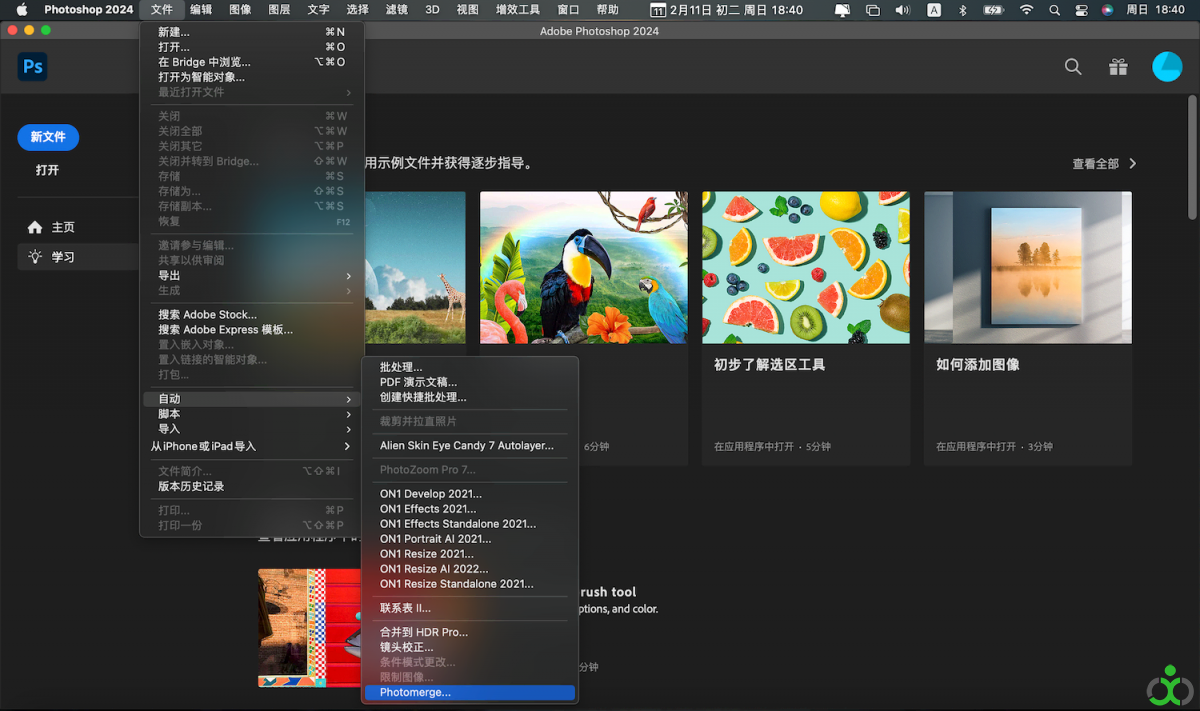Click the lightbulb icon beside 学习
Viewport: 1200px width, 711px height.
pyautogui.click(x=35, y=257)
